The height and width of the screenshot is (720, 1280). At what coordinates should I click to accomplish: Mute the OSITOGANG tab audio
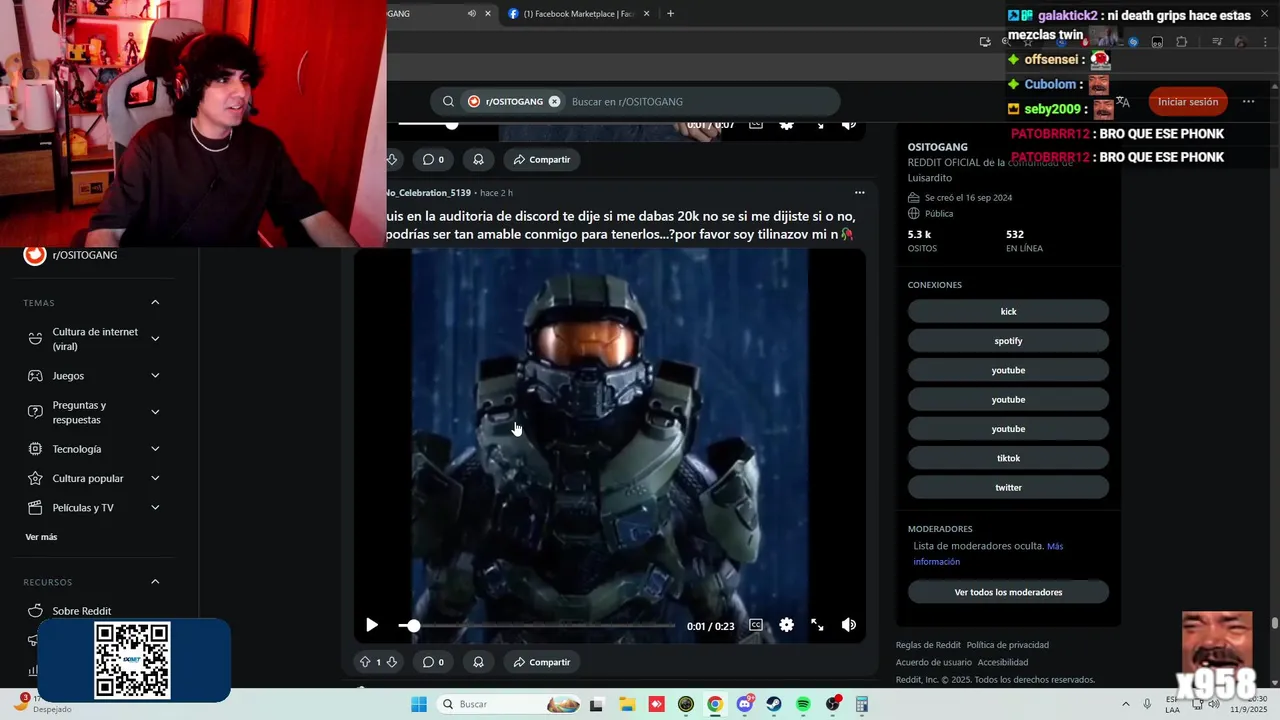471,13
